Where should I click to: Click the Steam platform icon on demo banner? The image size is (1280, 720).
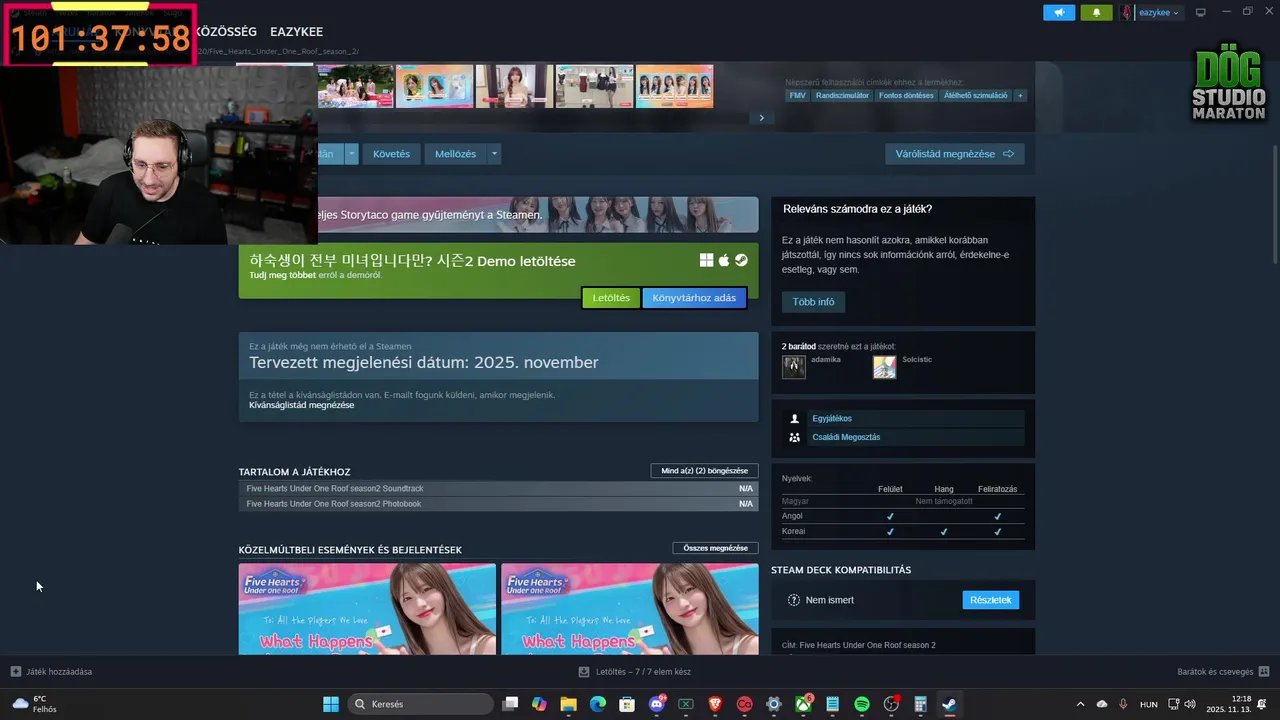pos(741,260)
